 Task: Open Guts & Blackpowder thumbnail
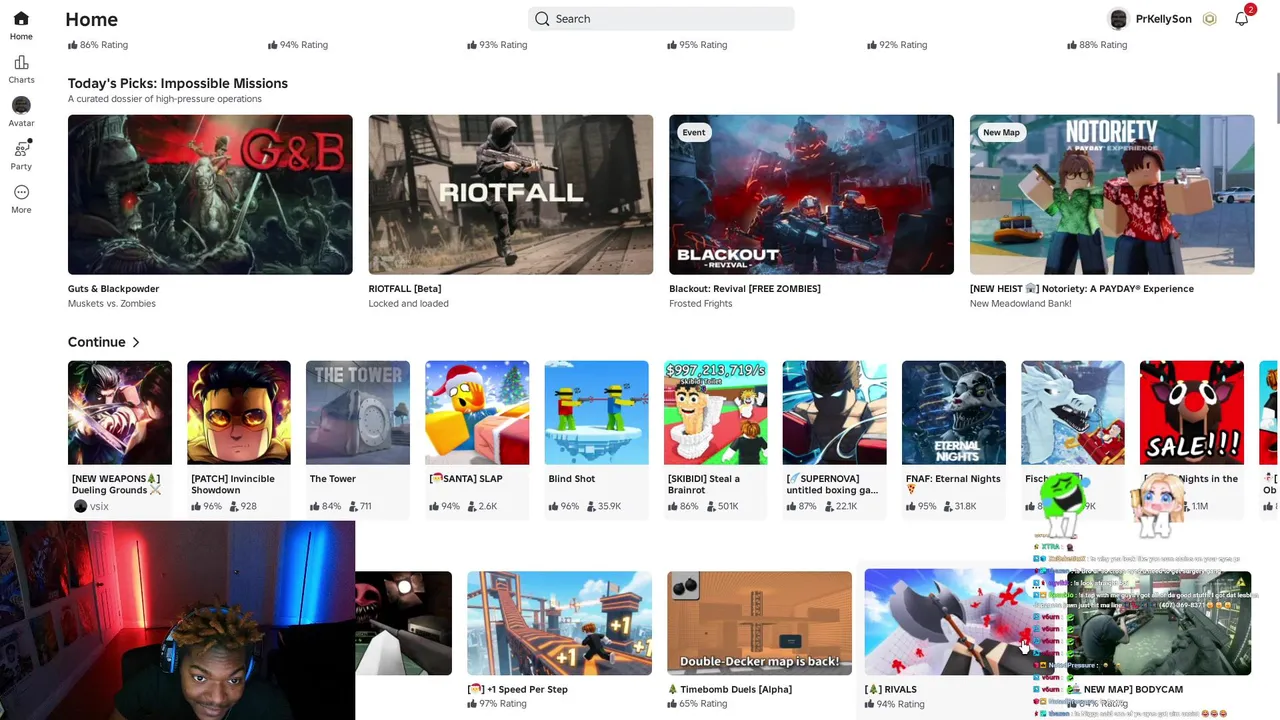(210, 194)
